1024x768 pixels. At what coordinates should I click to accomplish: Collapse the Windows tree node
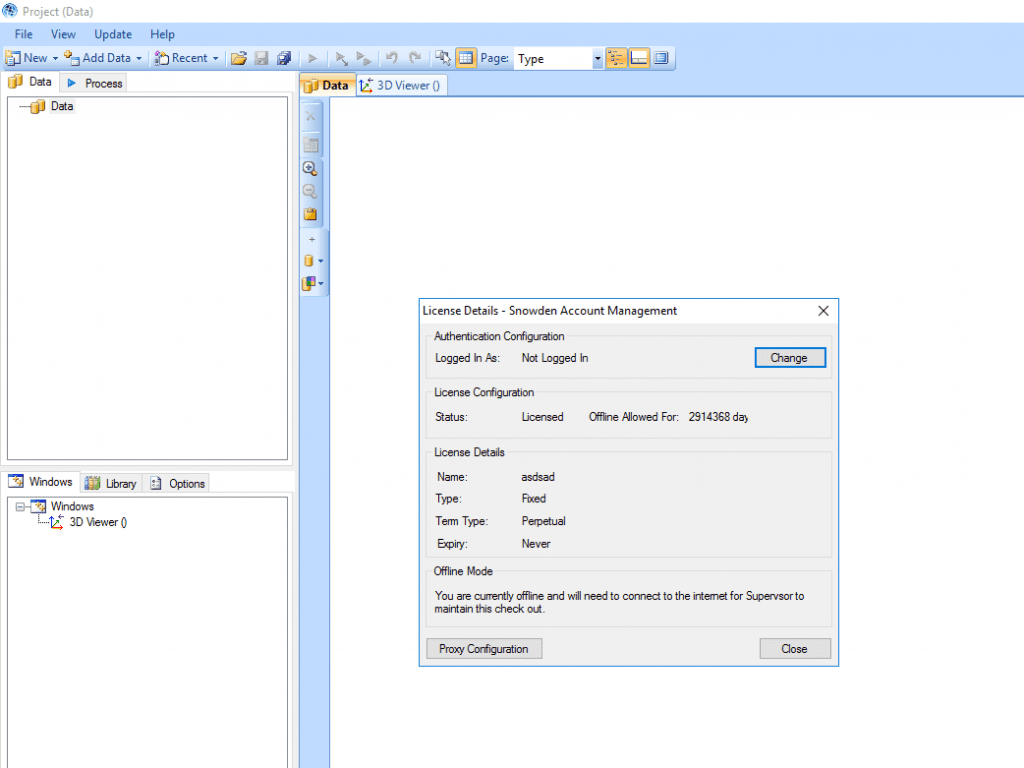[x=21, y=507]
